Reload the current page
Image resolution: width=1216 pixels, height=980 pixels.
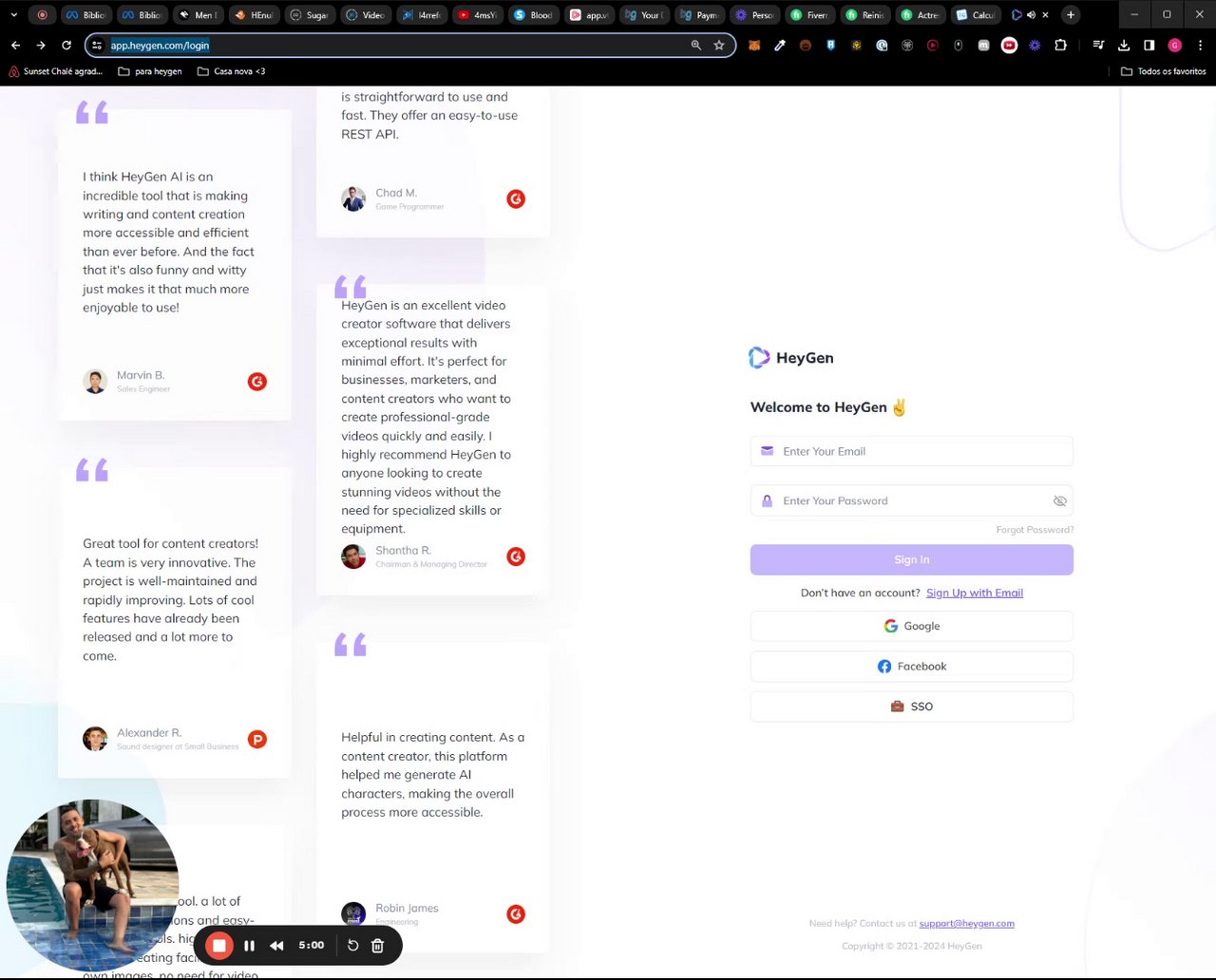coord(66,45)
